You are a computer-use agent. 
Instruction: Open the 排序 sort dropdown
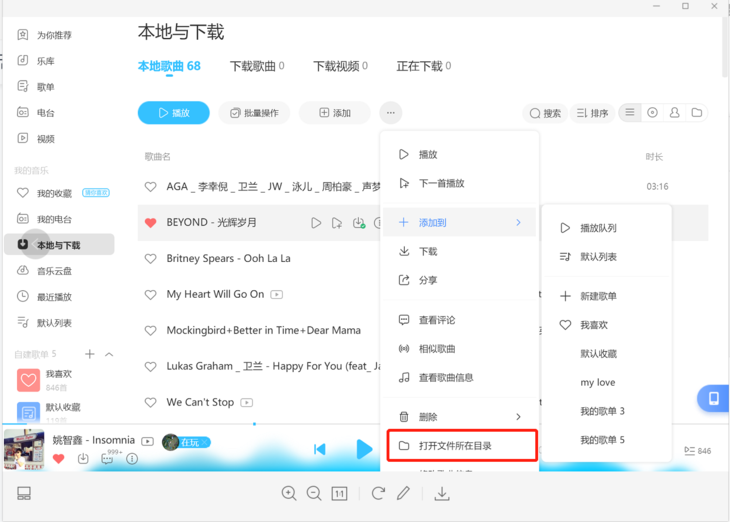(x=592, y=113)
